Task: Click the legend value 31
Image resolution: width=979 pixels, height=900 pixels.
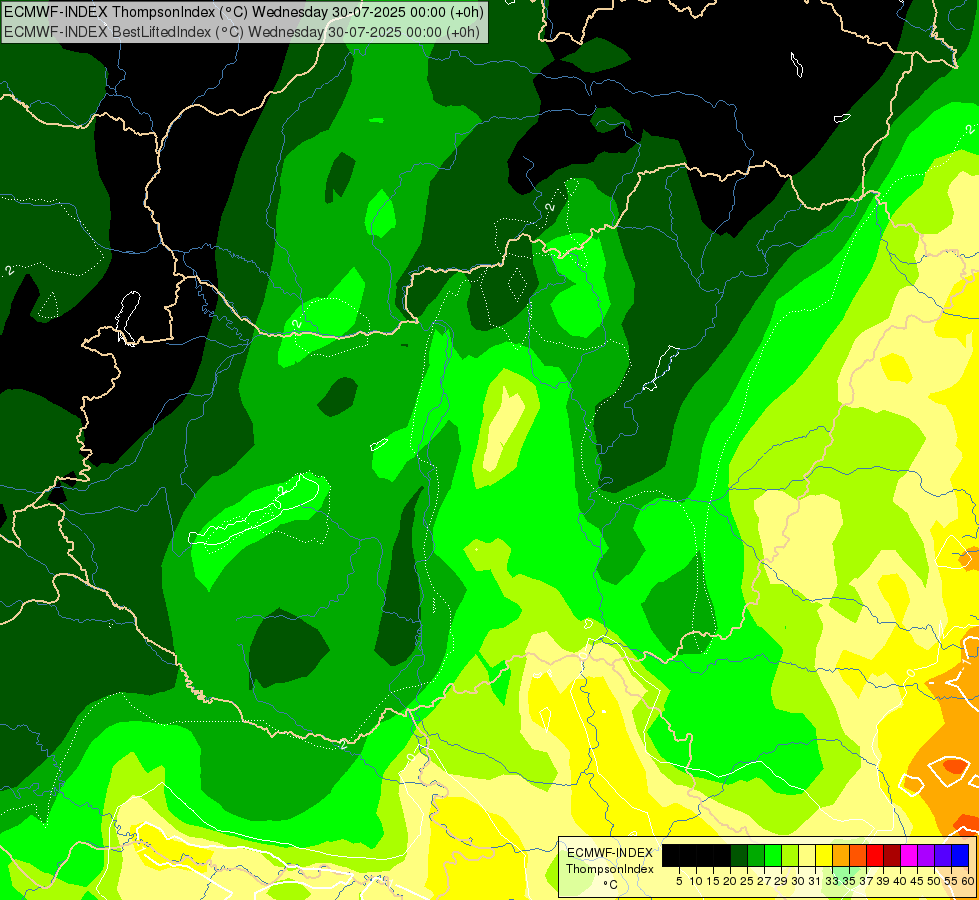Action: click(x=815, y=881)
